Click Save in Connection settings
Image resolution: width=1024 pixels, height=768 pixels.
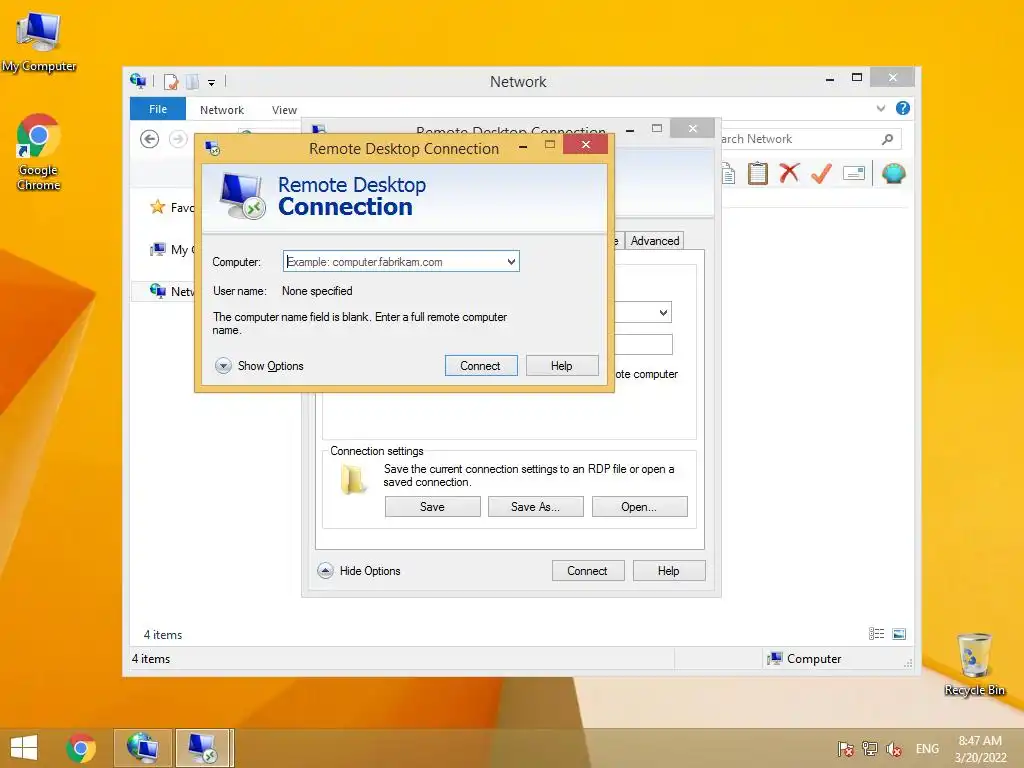(432, 507)
